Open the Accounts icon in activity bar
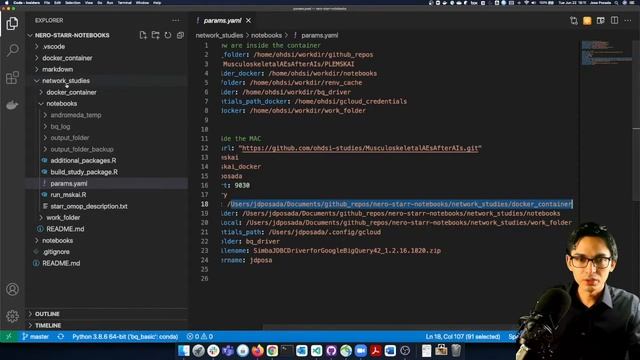The image size is (640, 360). [12, 289]
